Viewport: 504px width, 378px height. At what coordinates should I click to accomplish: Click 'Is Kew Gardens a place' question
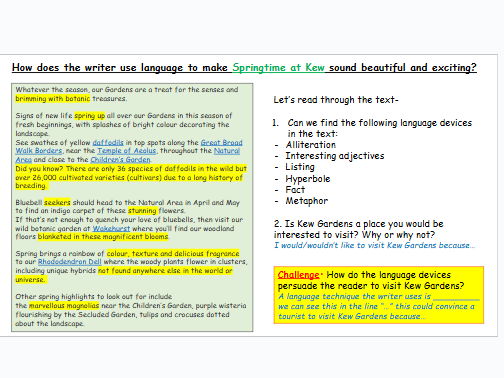click(359, 229)
